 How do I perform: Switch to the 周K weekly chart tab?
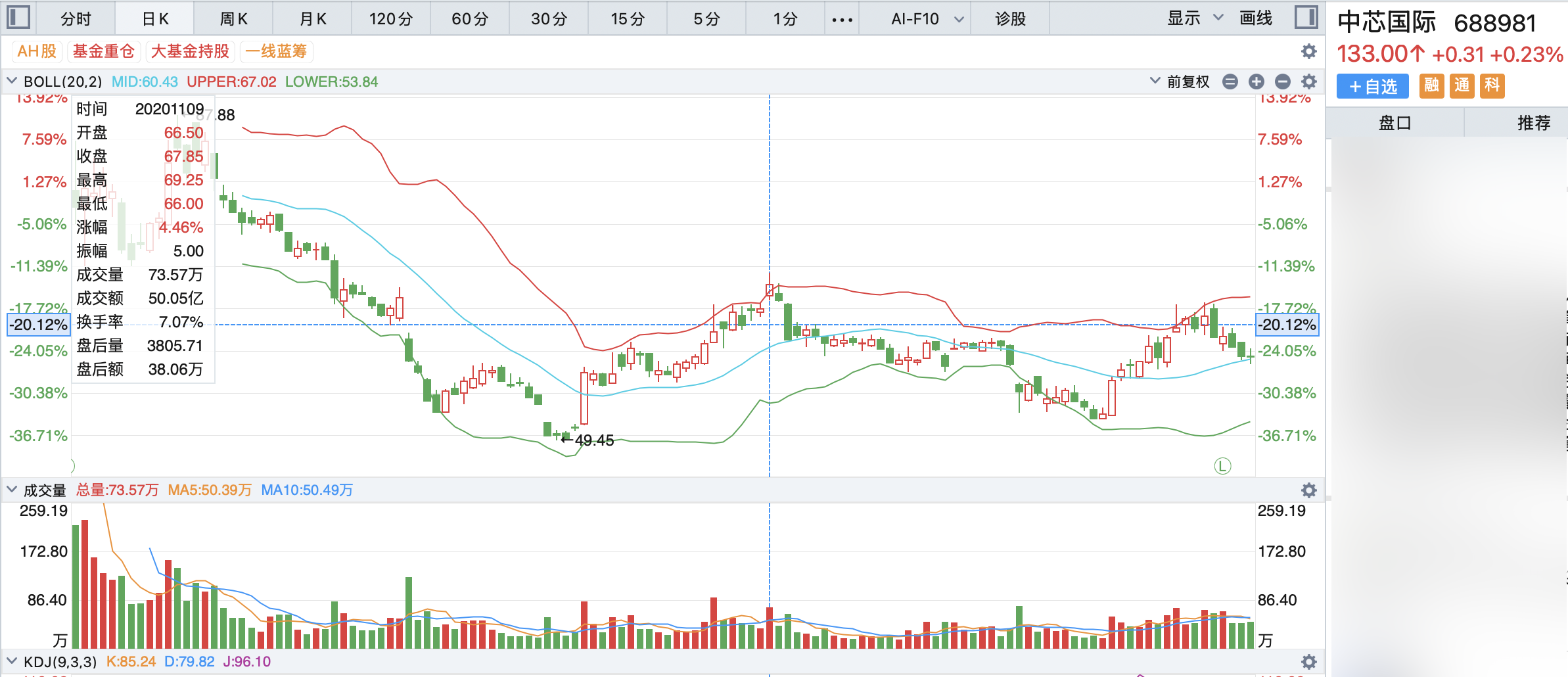point(233,19)
